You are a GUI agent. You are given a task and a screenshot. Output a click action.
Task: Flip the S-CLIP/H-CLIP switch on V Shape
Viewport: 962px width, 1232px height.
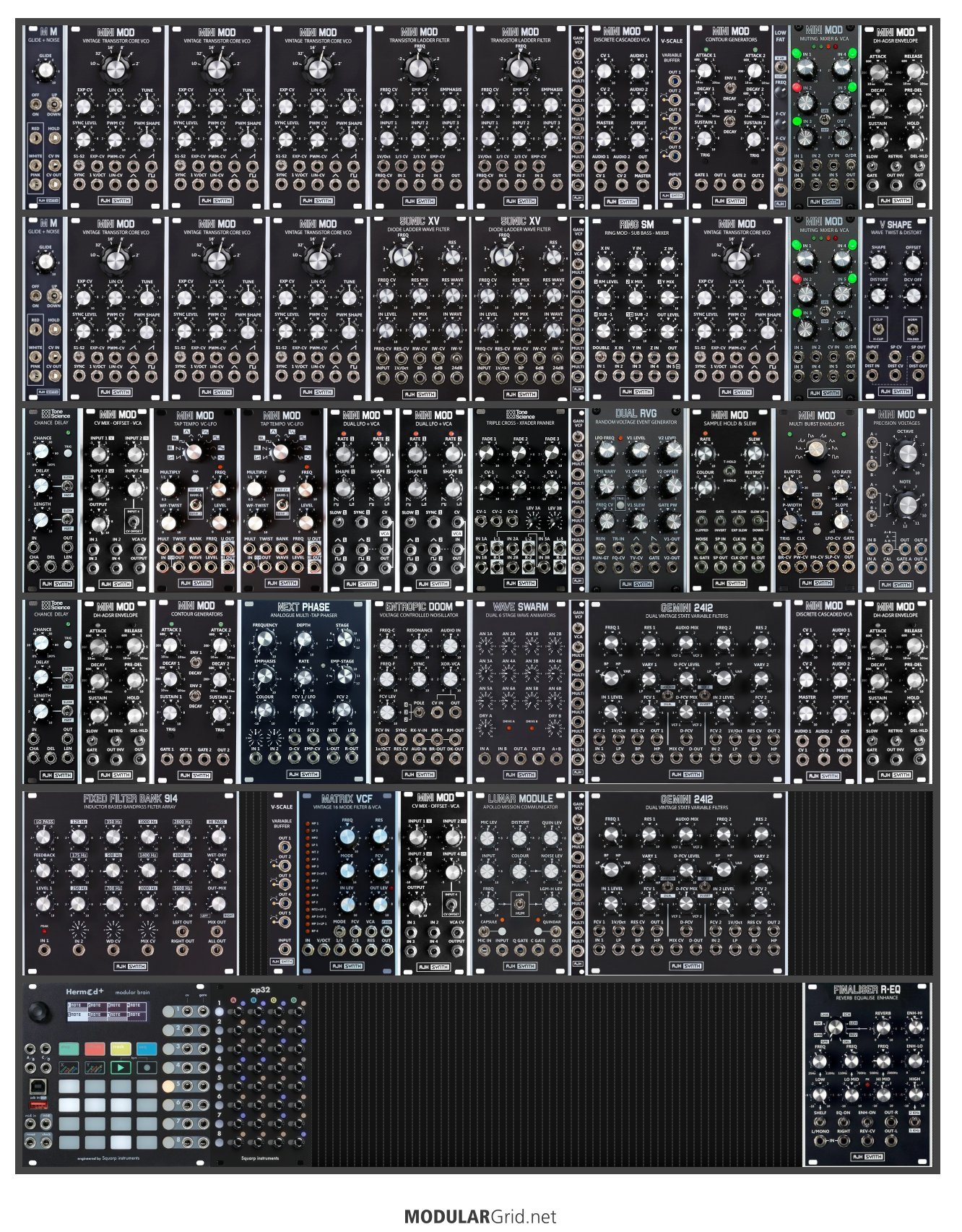click(x=878, y=329)
